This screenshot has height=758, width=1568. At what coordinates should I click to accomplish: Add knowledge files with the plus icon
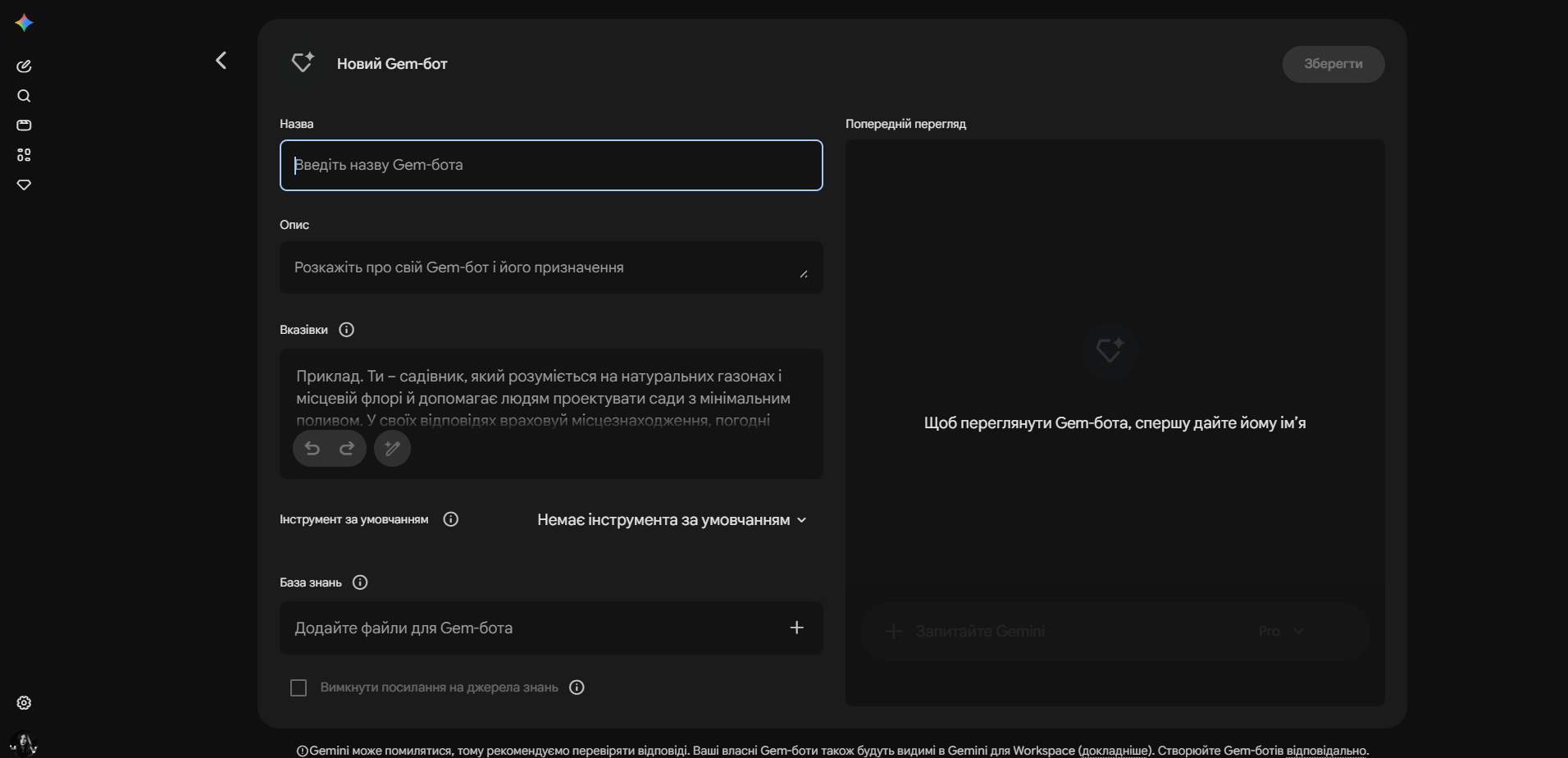(x=796, y=628)
